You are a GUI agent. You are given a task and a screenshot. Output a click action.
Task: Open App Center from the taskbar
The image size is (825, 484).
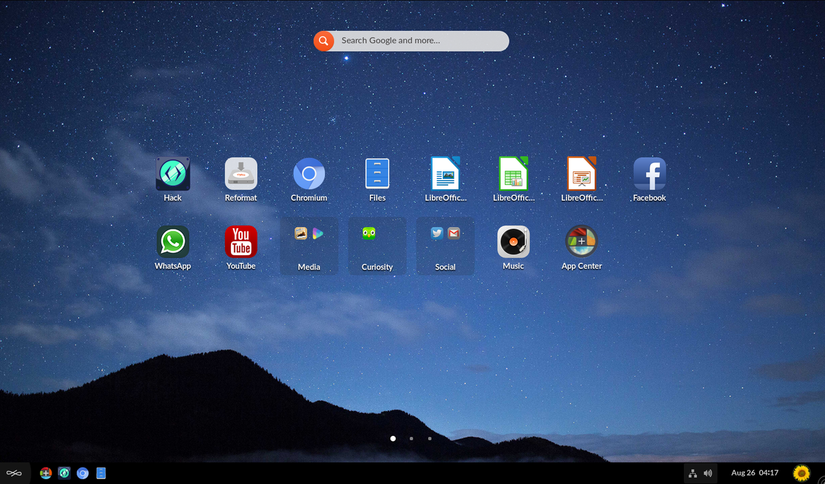46,473
